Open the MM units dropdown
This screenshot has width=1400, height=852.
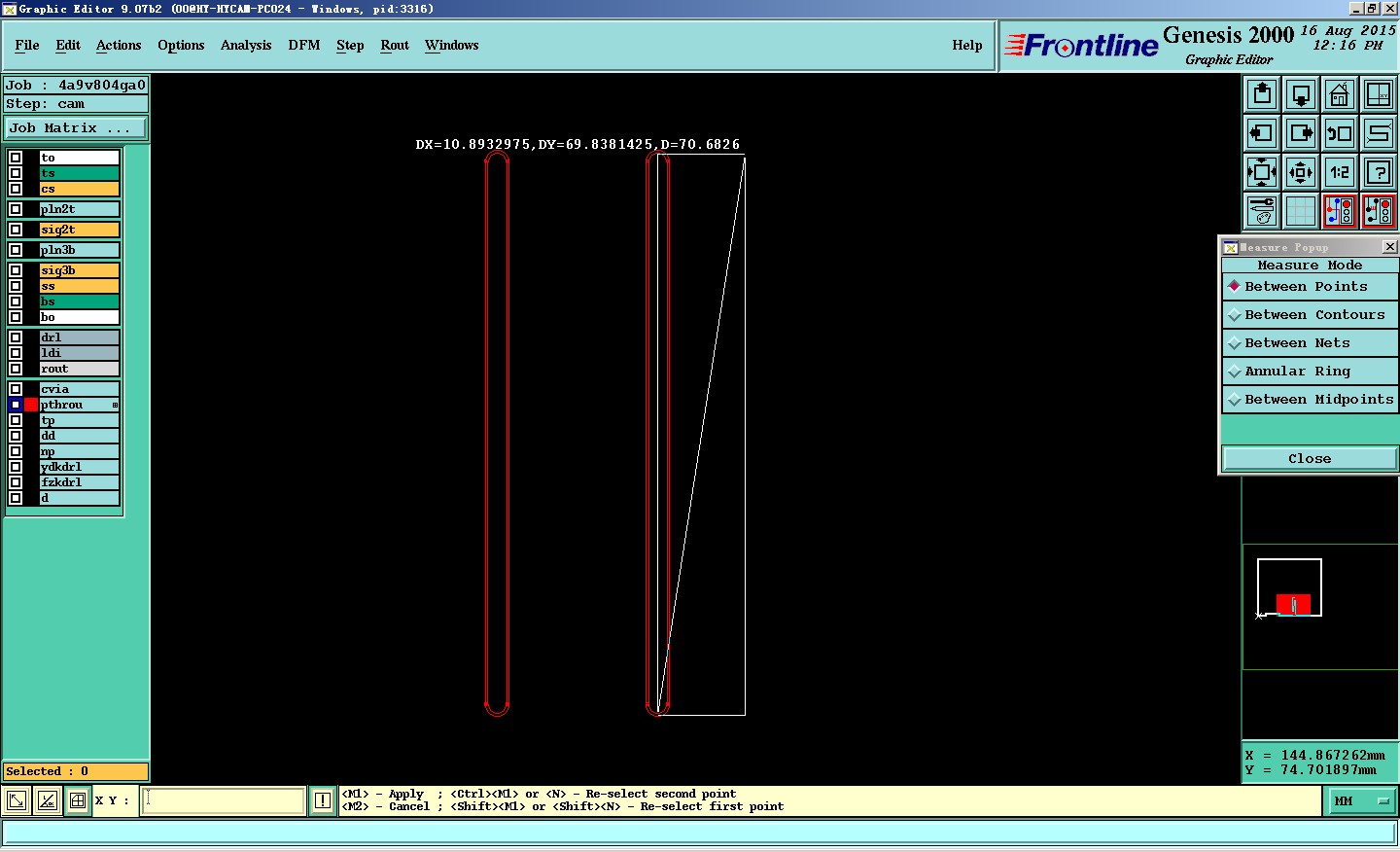1361,801
